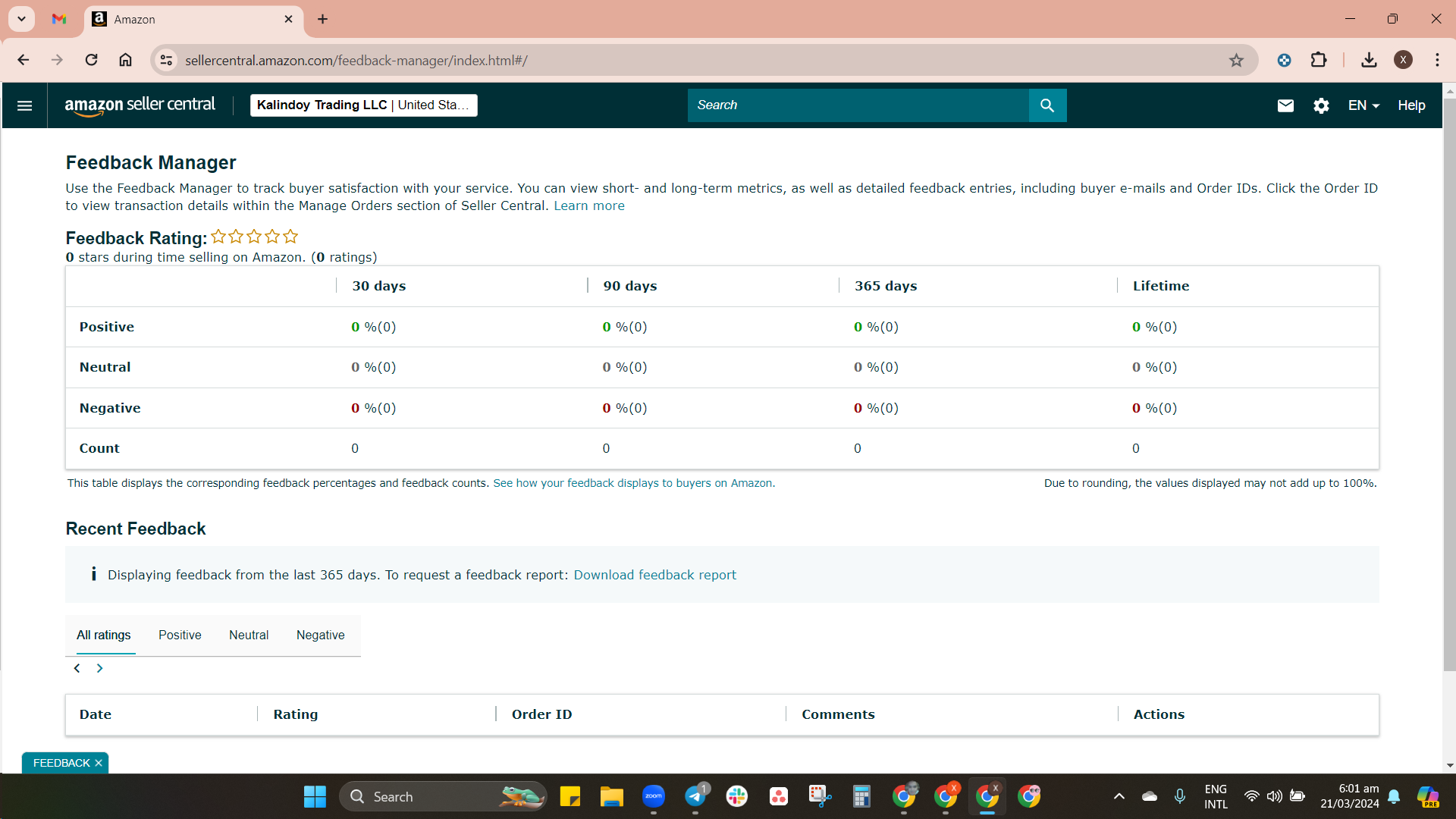The image size is (1456, 819).
Task: Click into the Seller Central search field
Action: 858,105
